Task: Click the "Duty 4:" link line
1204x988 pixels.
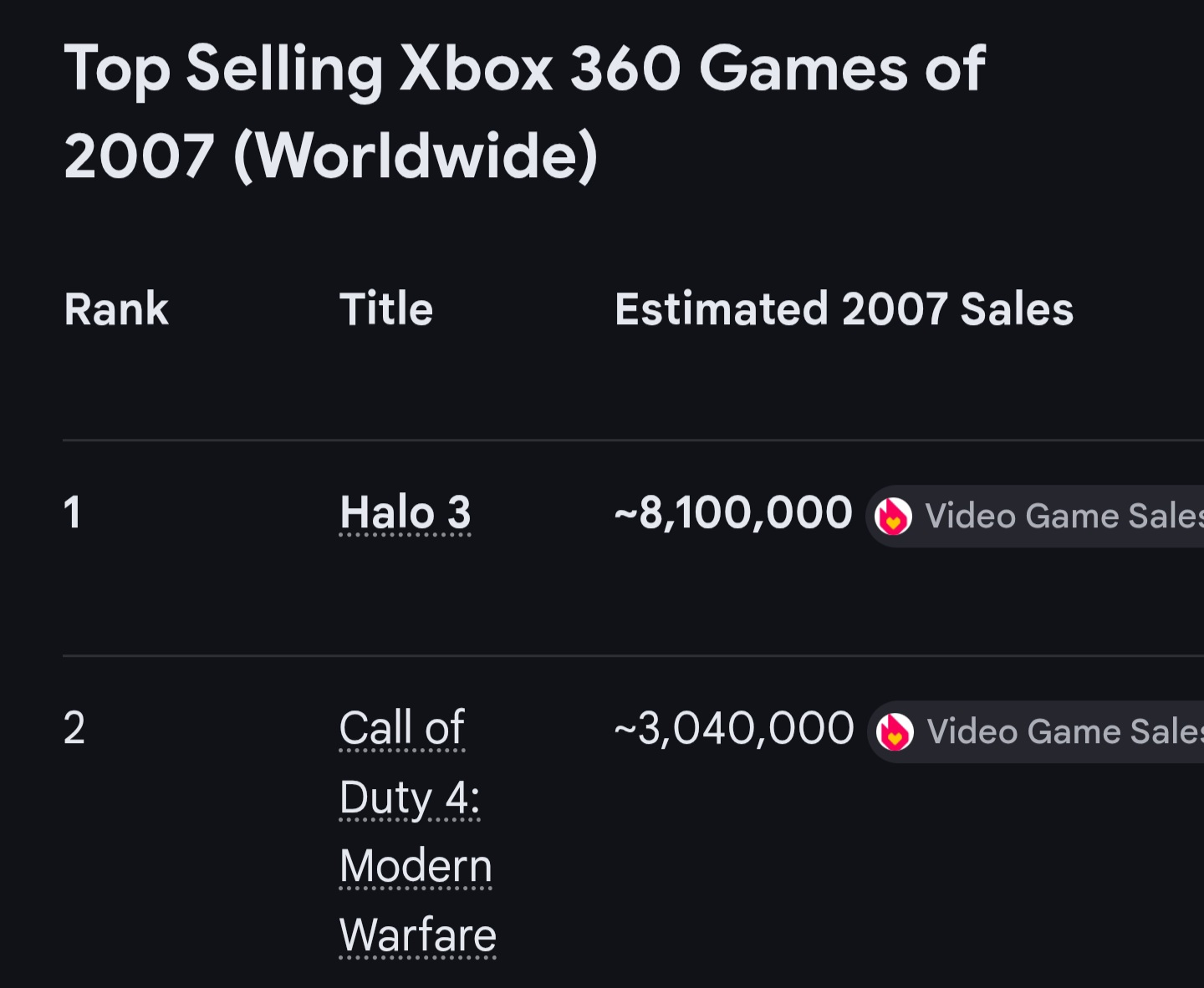Action: (410, 797)
